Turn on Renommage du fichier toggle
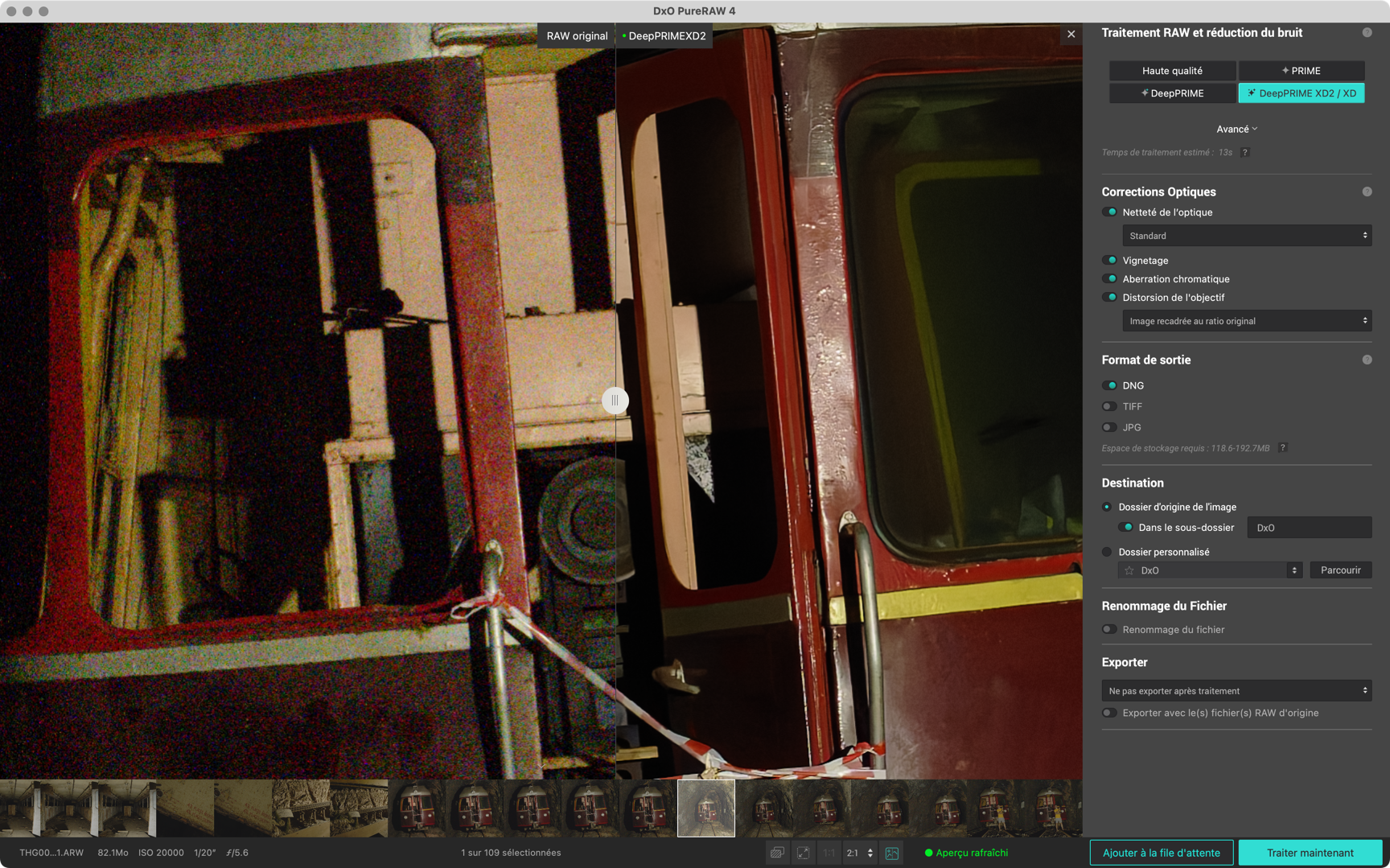Screen dimensions: 1390x868 coord(1110,630)
